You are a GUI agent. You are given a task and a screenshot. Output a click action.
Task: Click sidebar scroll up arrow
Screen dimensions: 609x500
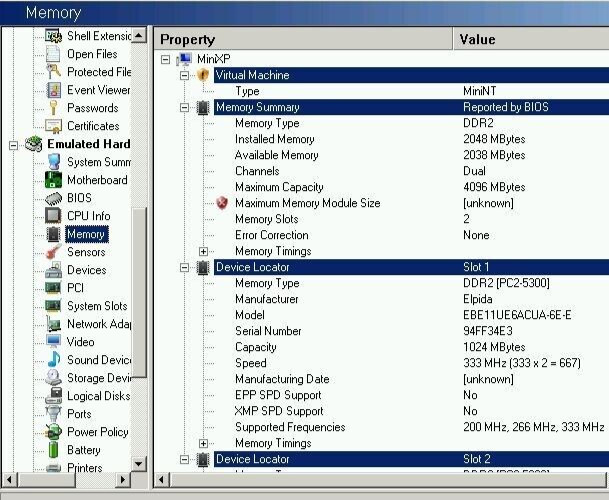point(139,35)
